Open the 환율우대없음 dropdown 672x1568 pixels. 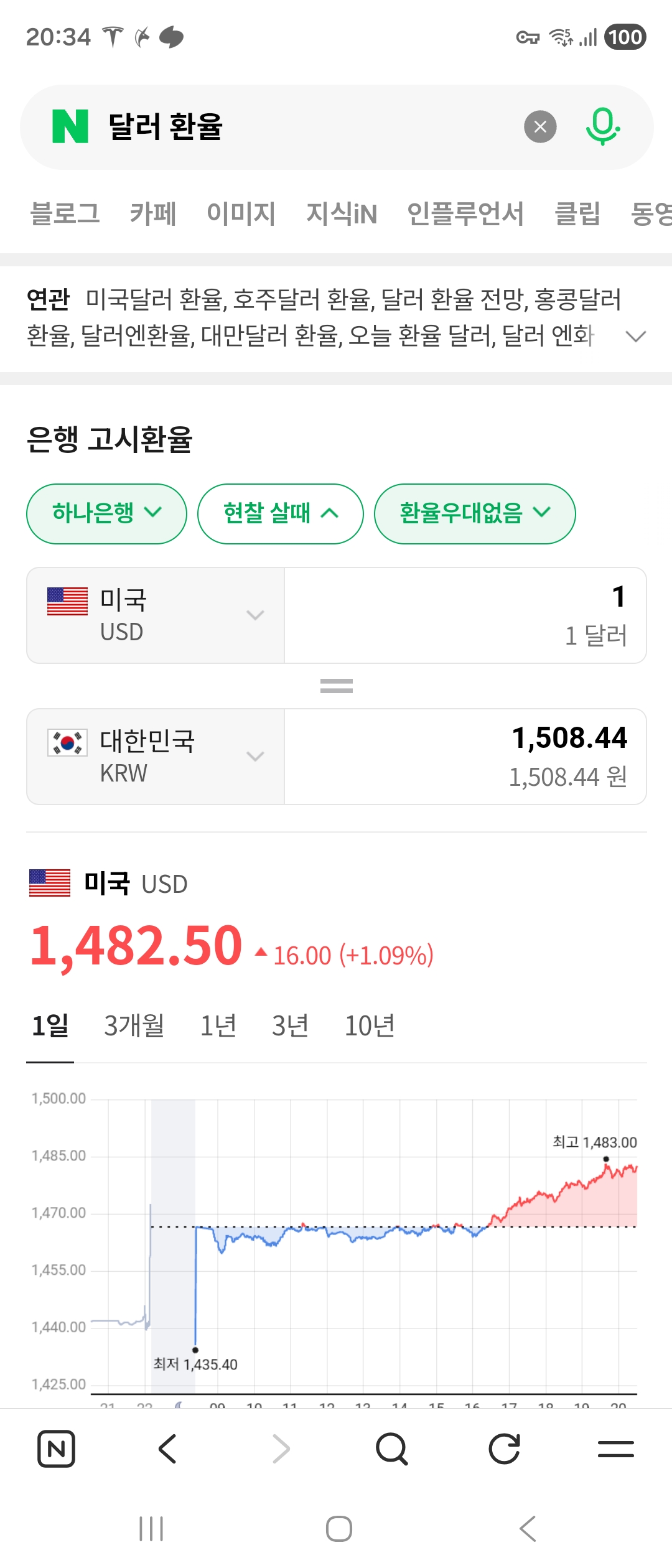[x=475, y=513]
